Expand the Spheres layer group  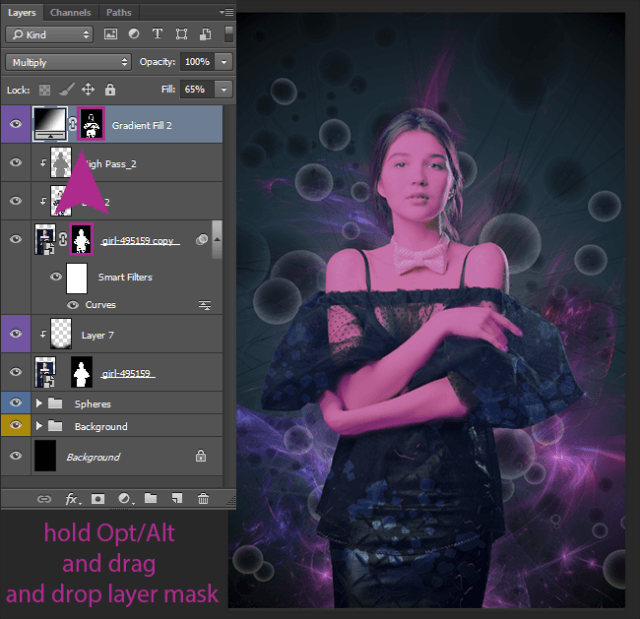[x=39, y=404]
